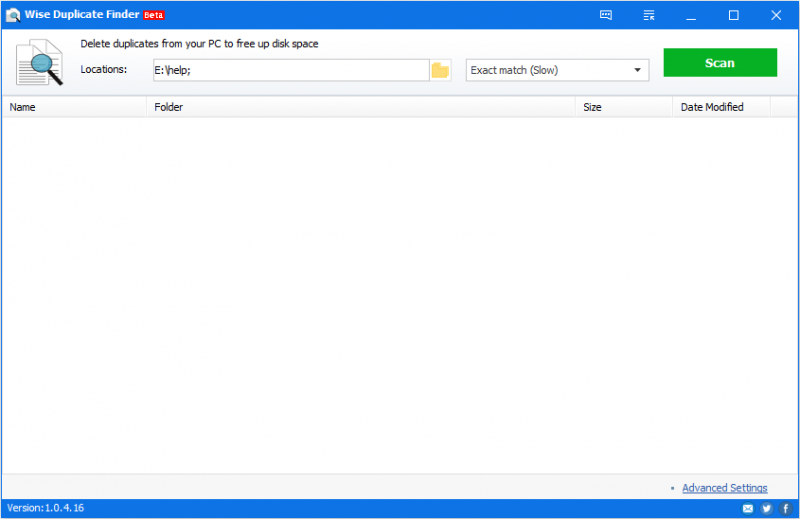Close the Wise Duplicate Finder window
The image size is (800, 519).
pyautogui.click(x=776, y=15)
